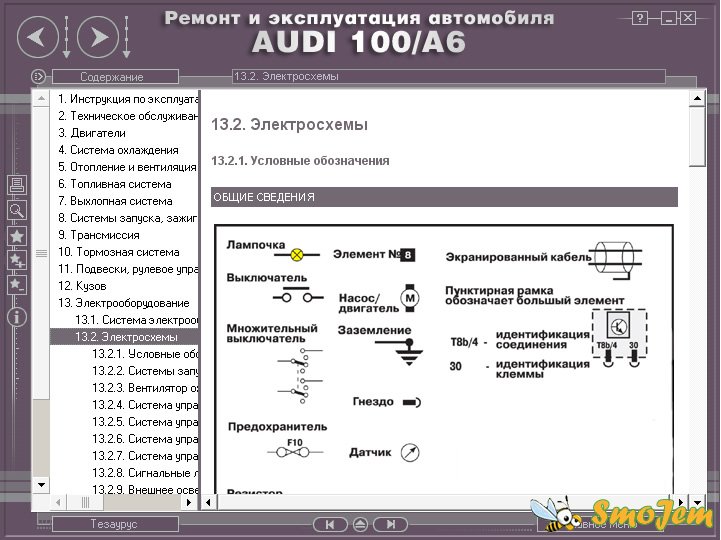Image resolution: width=721 pixels, height=540 pixels.
Task: Toggle the contents panel round arrow icon
Action: click(39, 76)
